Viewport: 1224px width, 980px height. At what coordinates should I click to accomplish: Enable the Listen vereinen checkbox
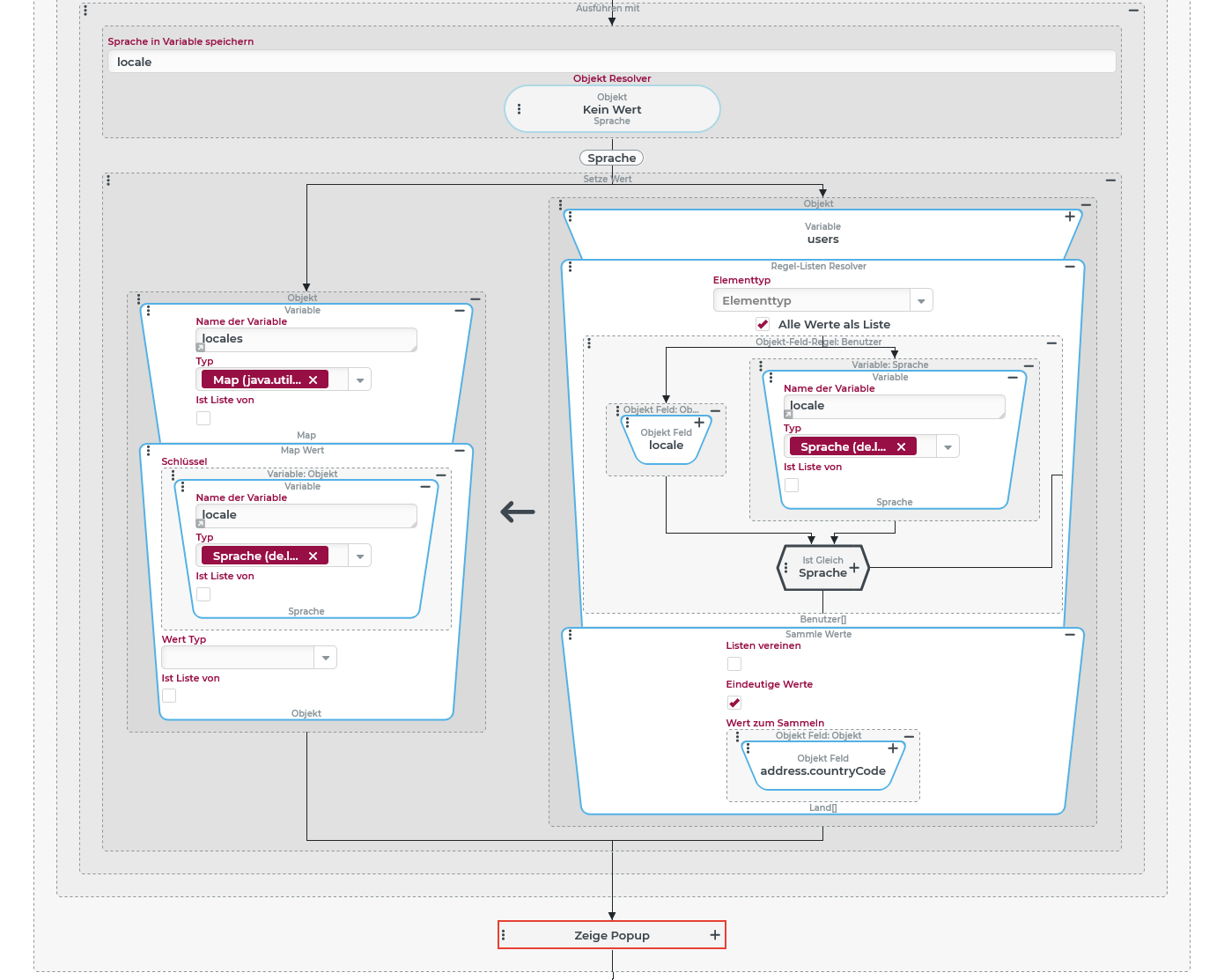click(x=734, y=664)
